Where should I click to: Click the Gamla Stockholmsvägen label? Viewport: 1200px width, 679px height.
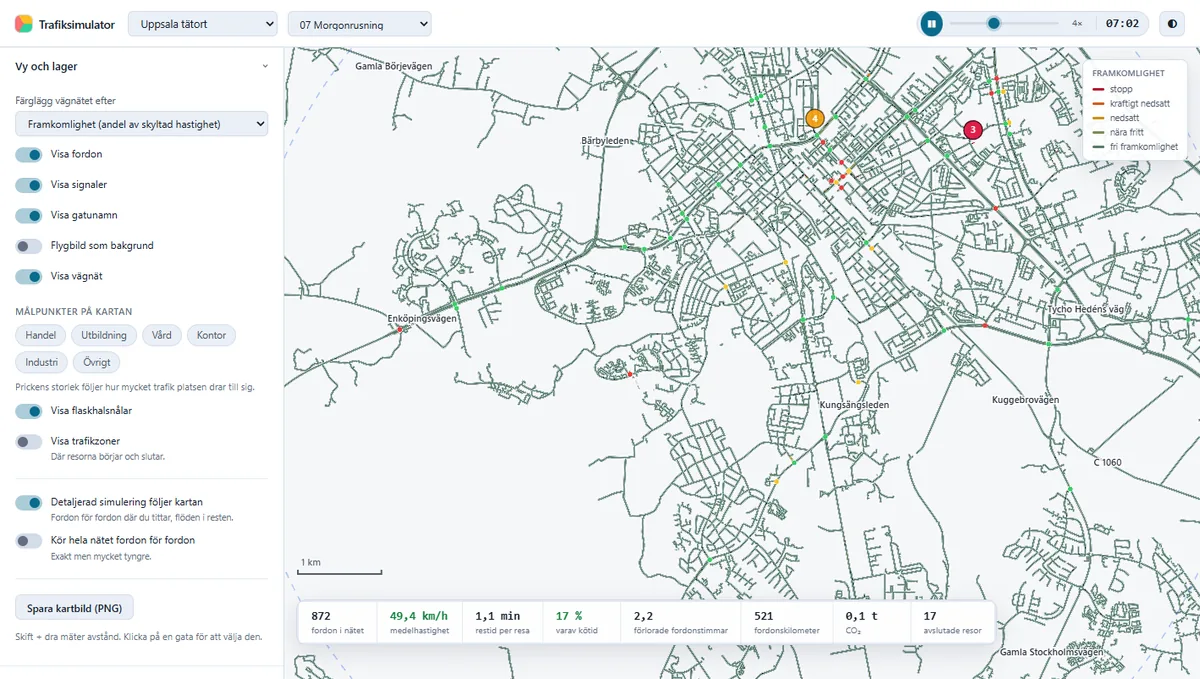pos(1052,652)
